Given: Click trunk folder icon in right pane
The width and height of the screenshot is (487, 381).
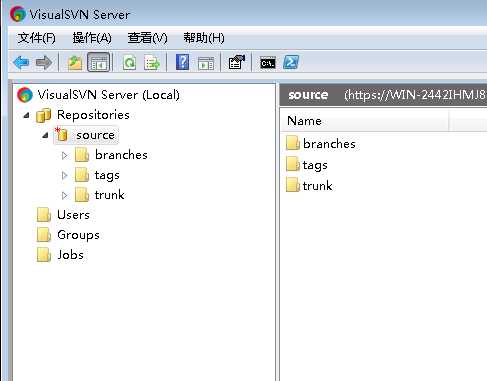Looking at the screenshot, I should [x=293, y=185].
